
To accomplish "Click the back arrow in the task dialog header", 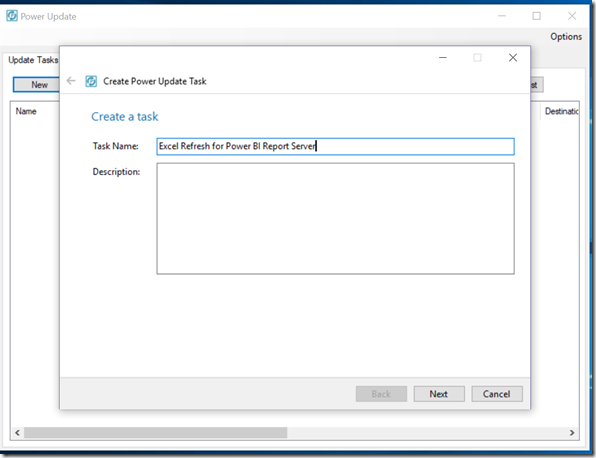I will pos(71,81).
